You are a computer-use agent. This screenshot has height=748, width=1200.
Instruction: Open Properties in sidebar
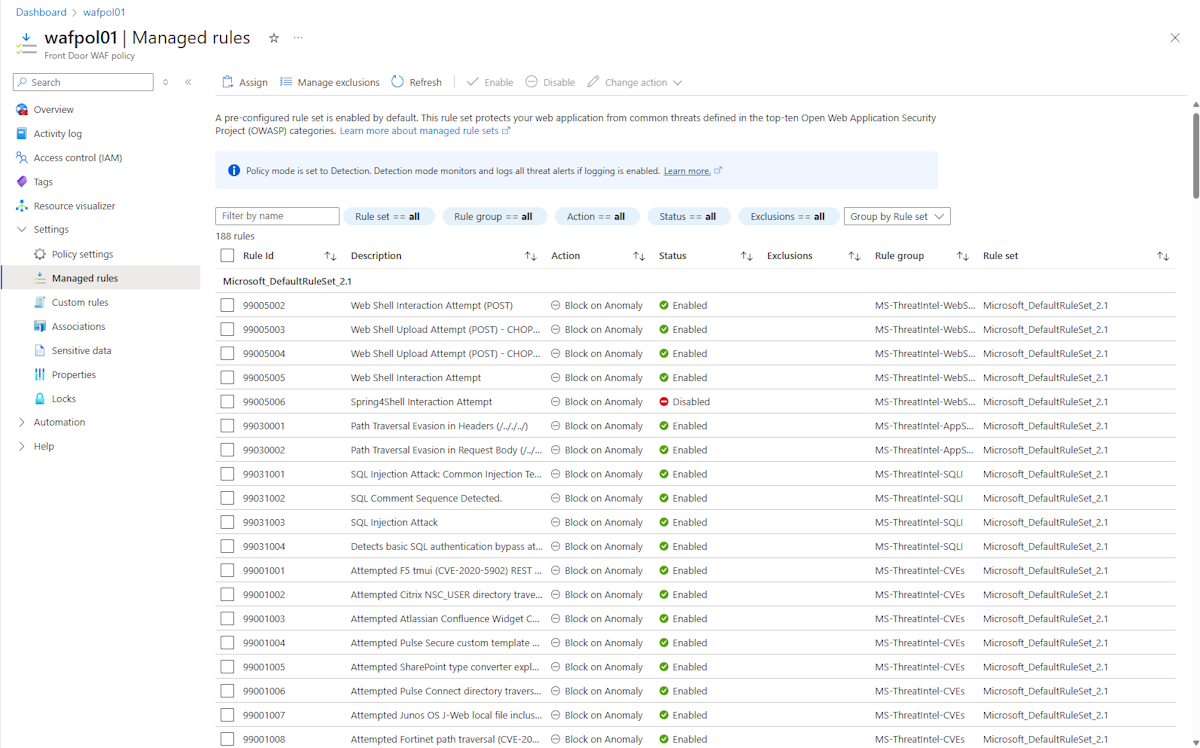74,375
